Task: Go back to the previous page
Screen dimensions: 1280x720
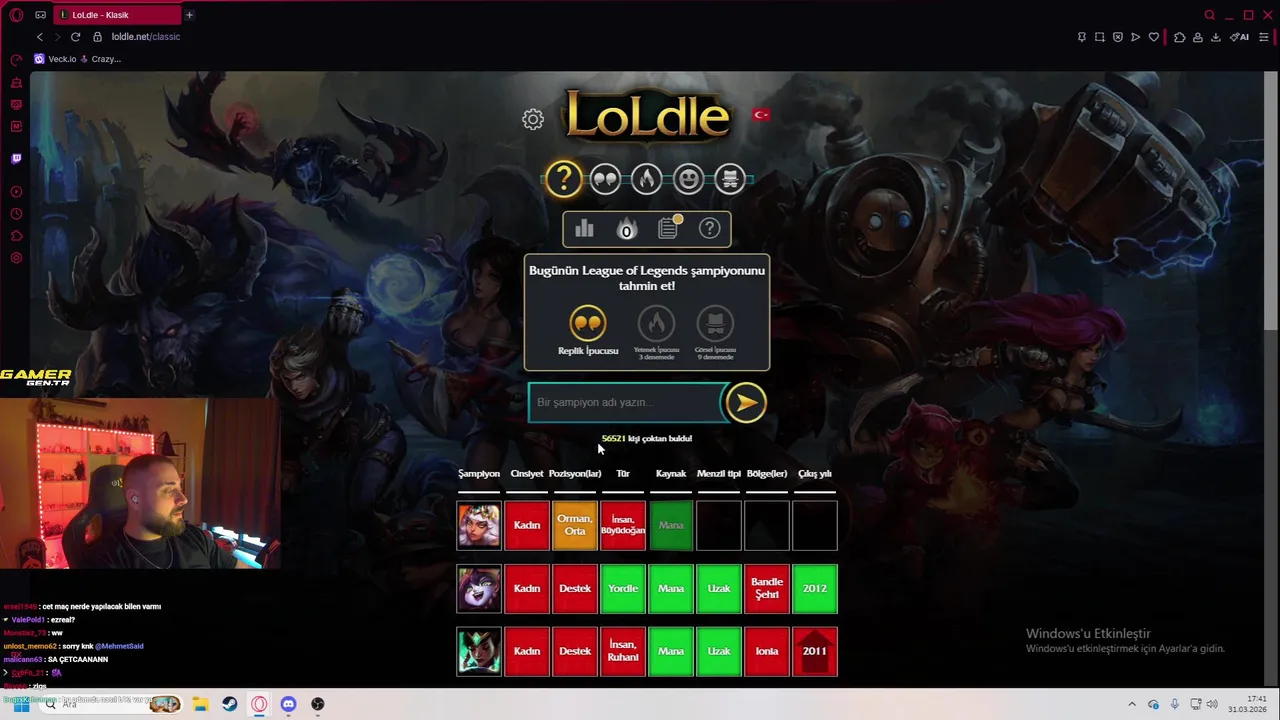Action: (x=40, y=37)
